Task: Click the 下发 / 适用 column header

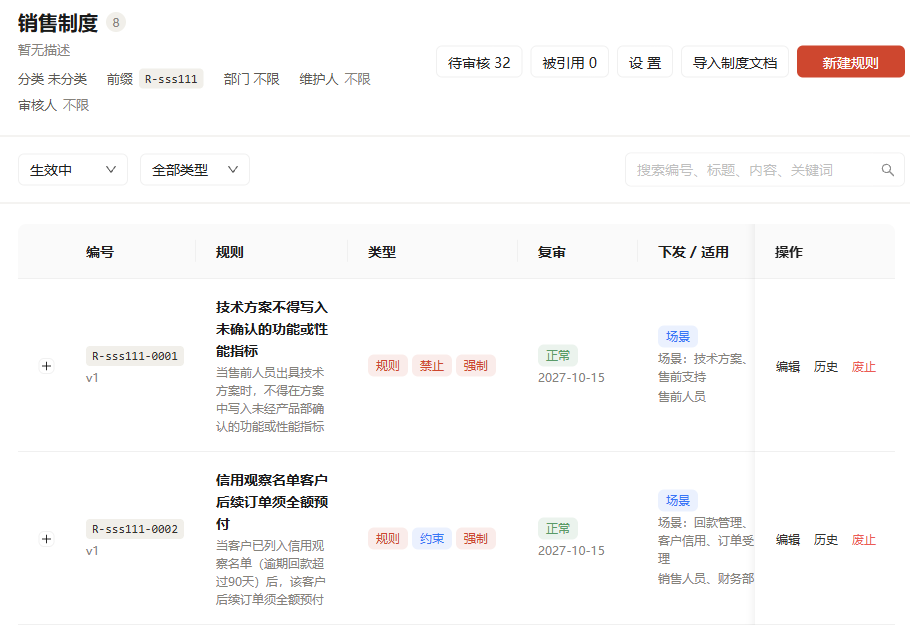Action: click(693, 252)
